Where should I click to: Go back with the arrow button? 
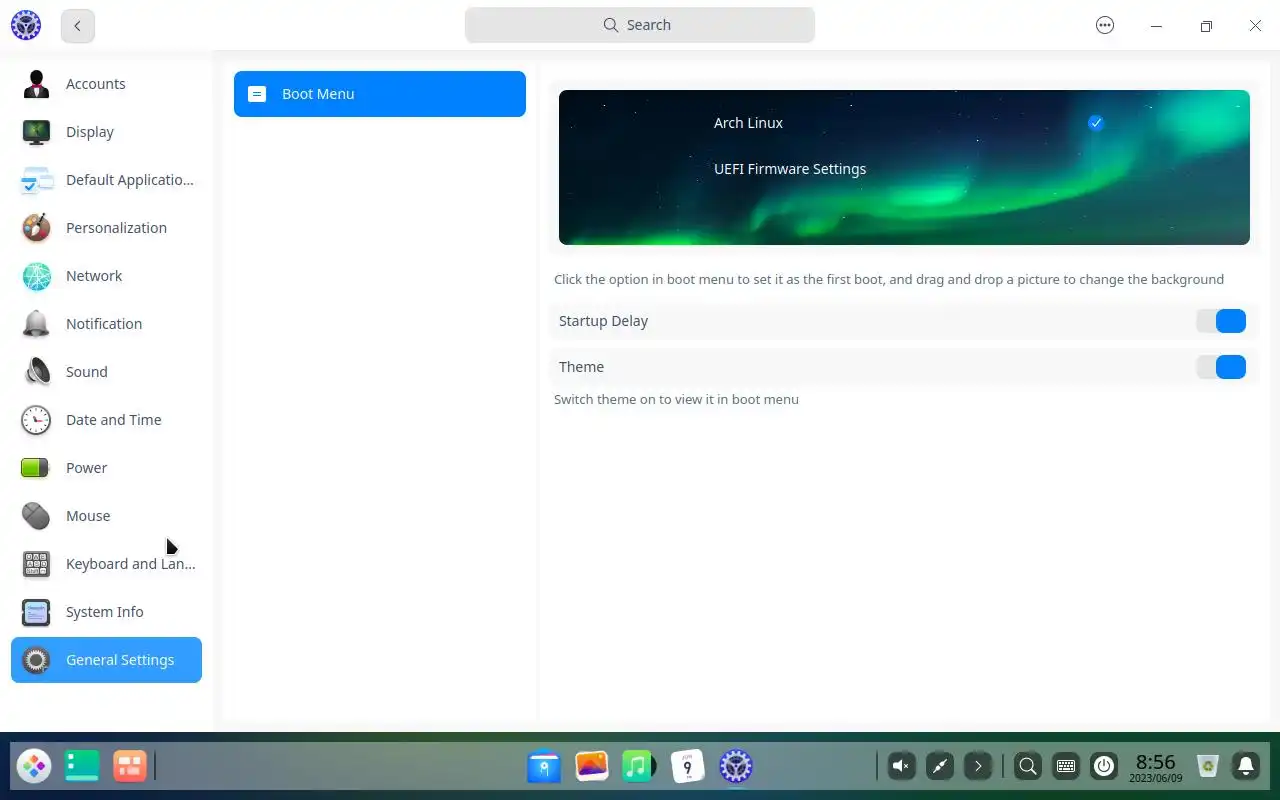point(78,26)
